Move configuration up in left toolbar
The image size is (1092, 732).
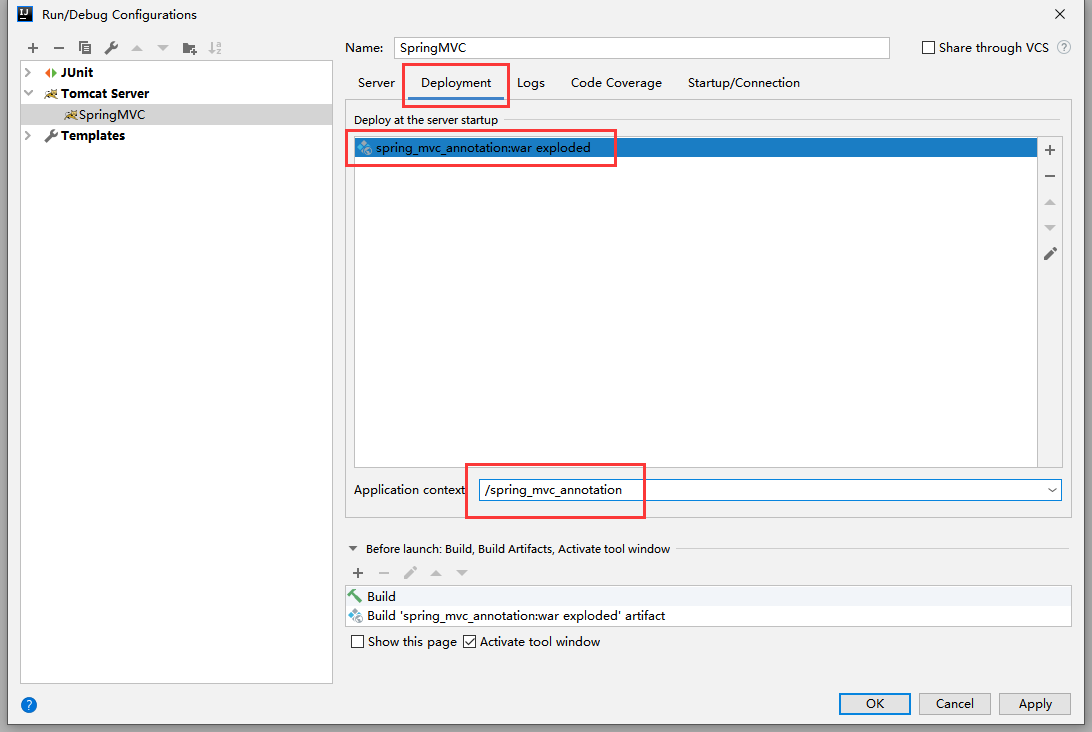point(137,48)
